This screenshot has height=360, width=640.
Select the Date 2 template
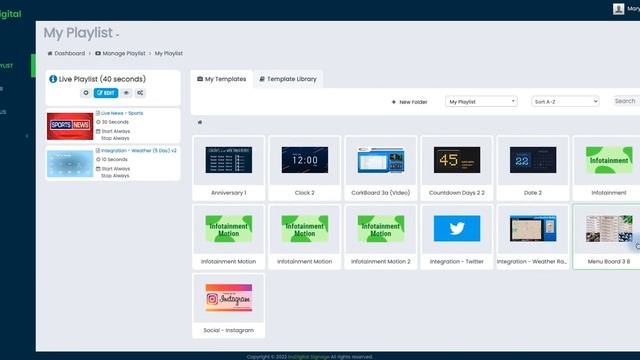[x=533, y=168]
